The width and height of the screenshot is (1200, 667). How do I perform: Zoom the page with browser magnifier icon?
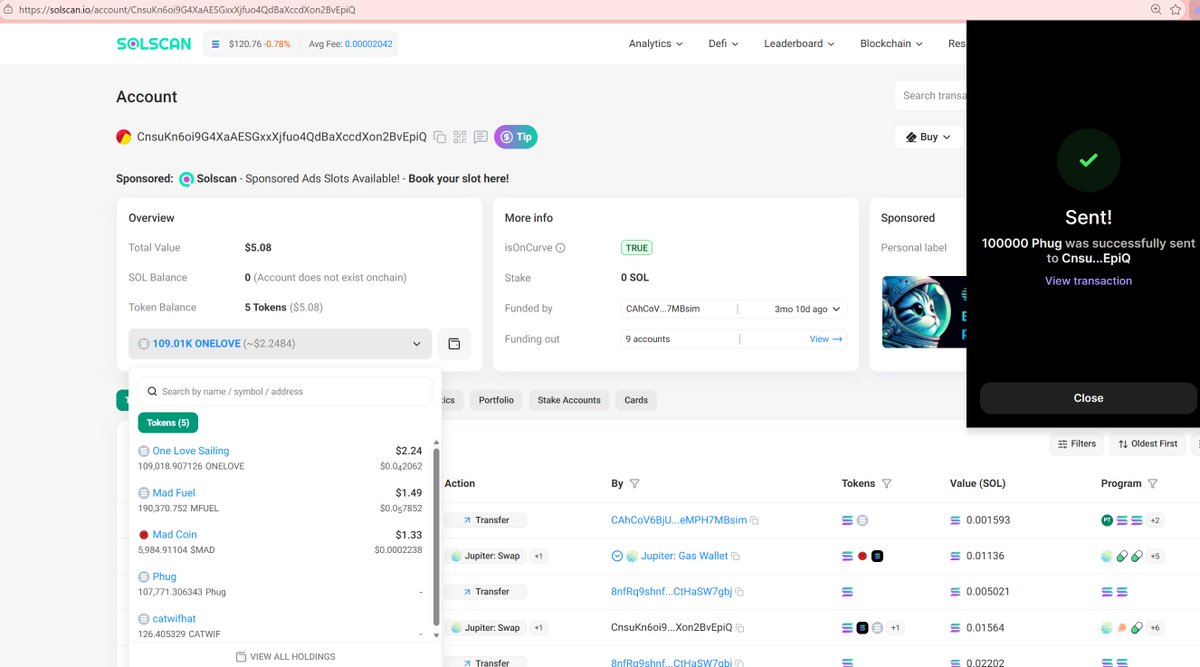[1156, 9]
